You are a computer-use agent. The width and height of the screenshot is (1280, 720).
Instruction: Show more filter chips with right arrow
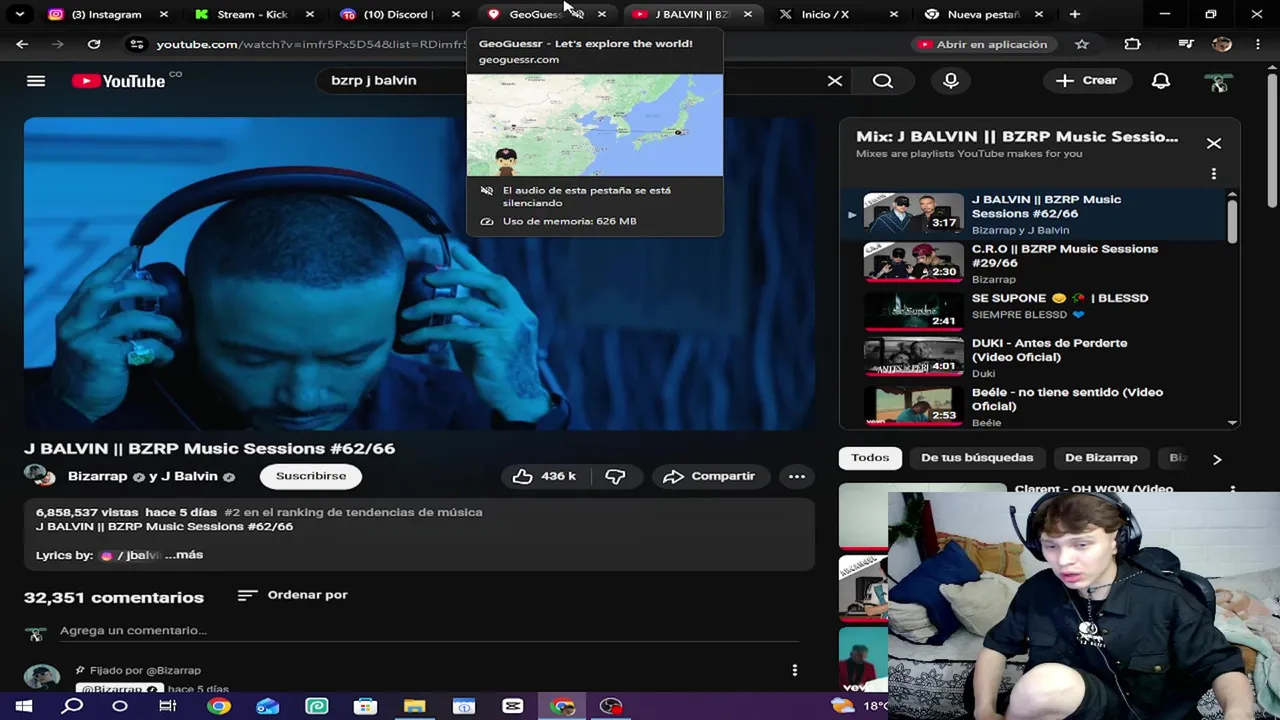pos(1217,459)
